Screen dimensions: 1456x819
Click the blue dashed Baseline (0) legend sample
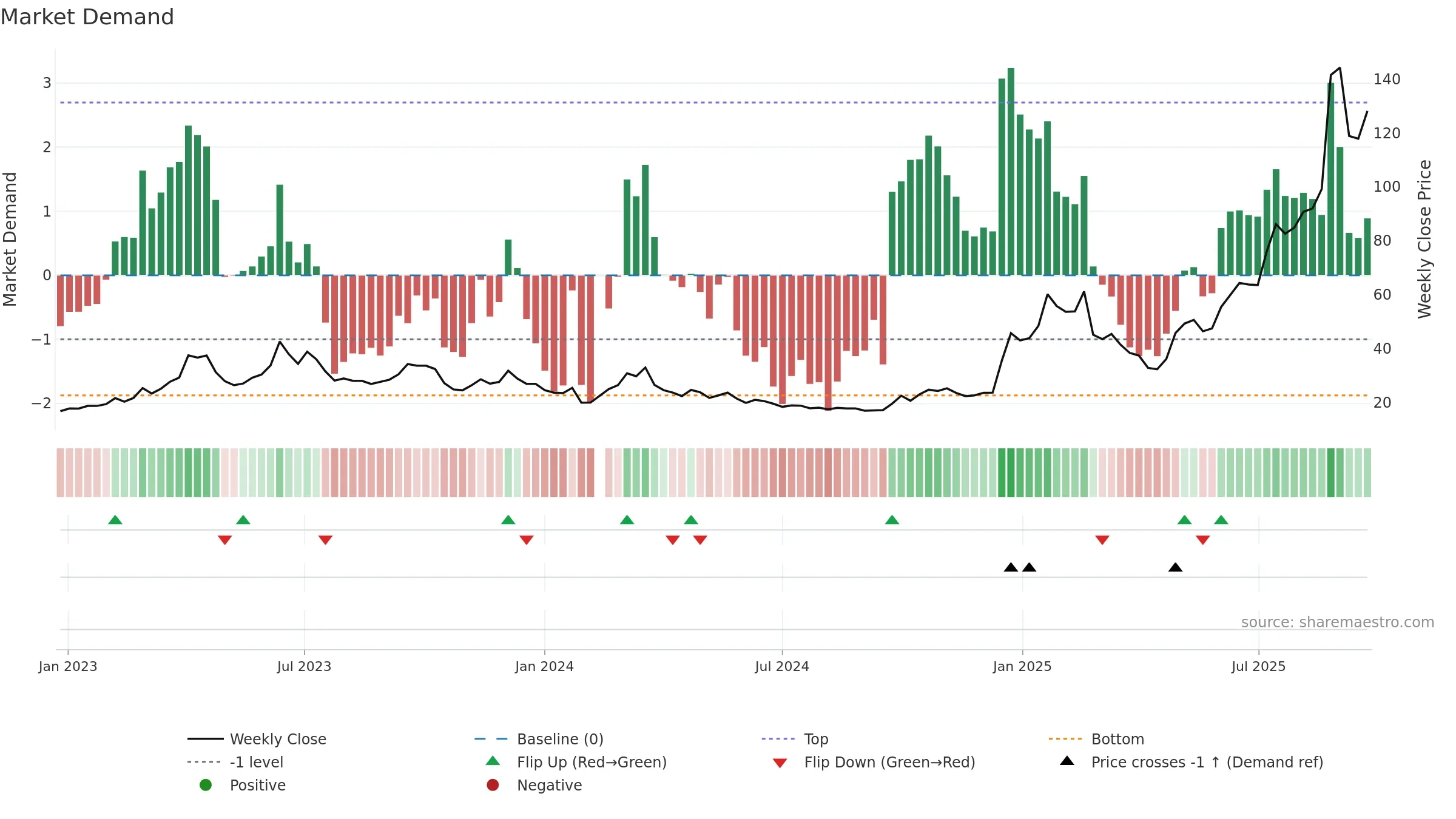(492, 739)
